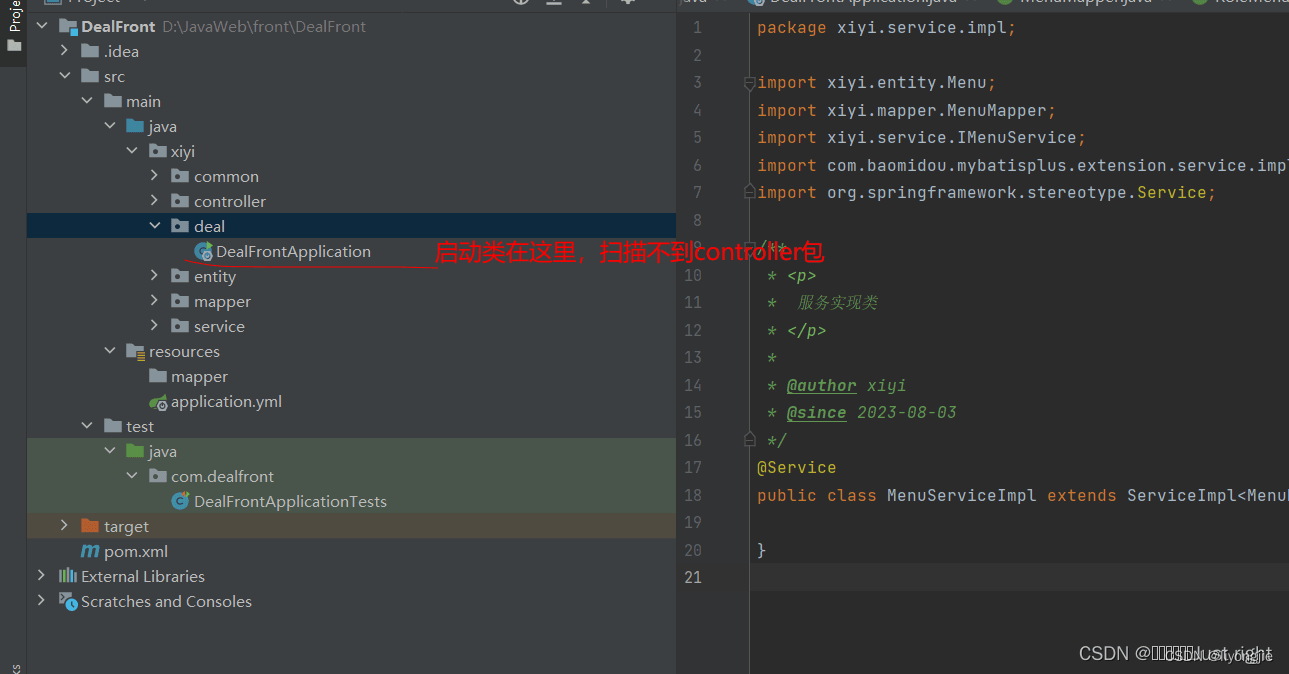Click 'package xiyi.service.impl;' on line 1
Viewport: 1289px width, 674px height.
pos(886,28)
